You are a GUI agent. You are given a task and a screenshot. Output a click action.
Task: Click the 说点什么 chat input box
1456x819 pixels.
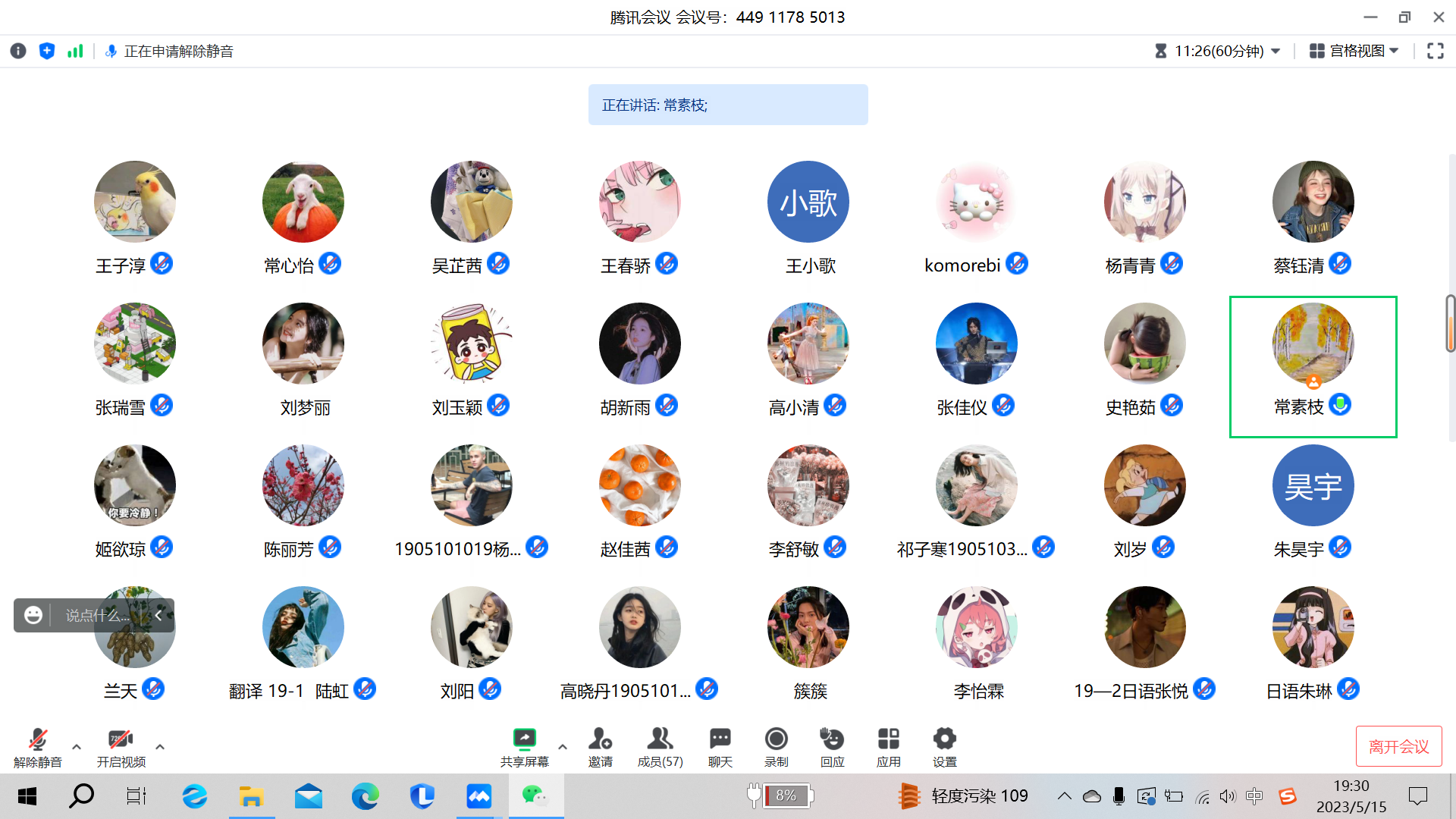pyautogui.click(x=97, y=615)
